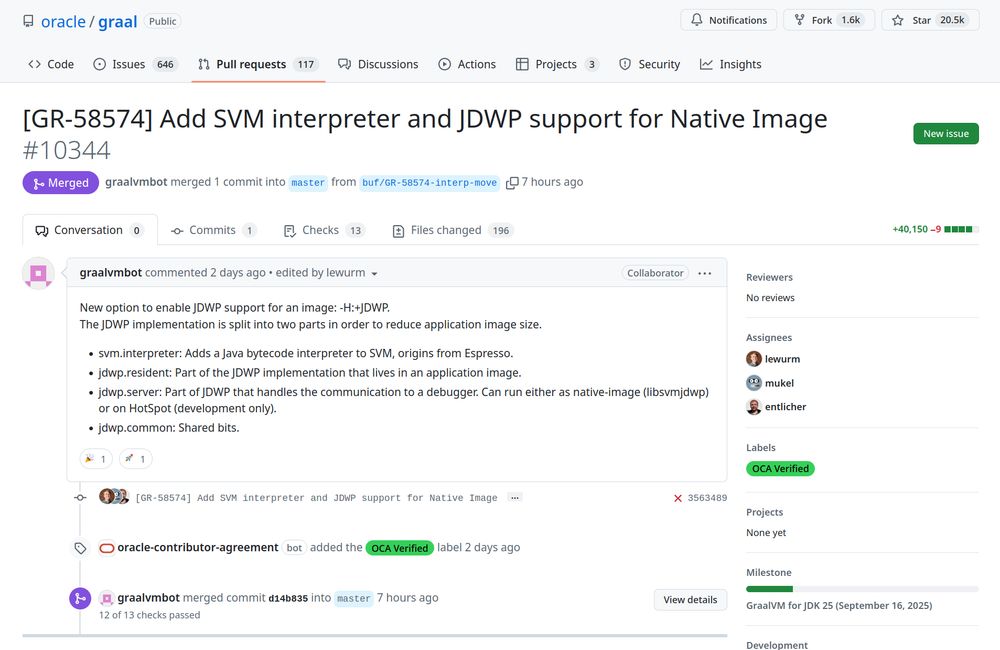Click the failed check X icon
The image size is (1000, 650).
click(677, 498)
